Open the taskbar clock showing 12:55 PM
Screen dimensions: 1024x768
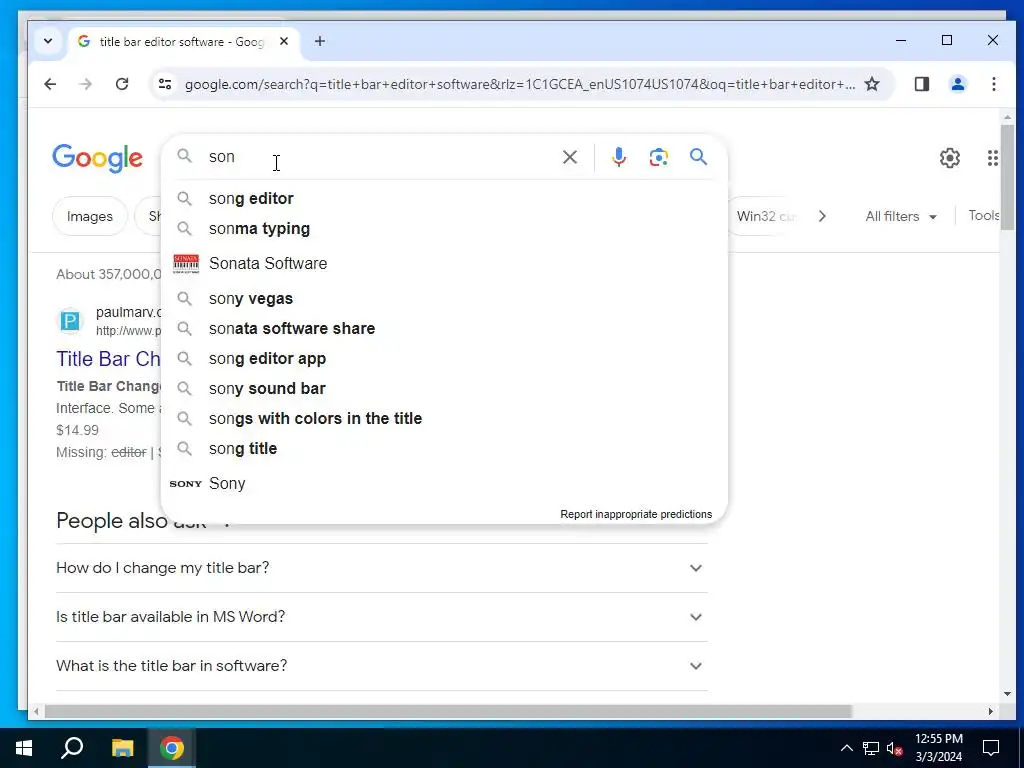pos(938,748)
